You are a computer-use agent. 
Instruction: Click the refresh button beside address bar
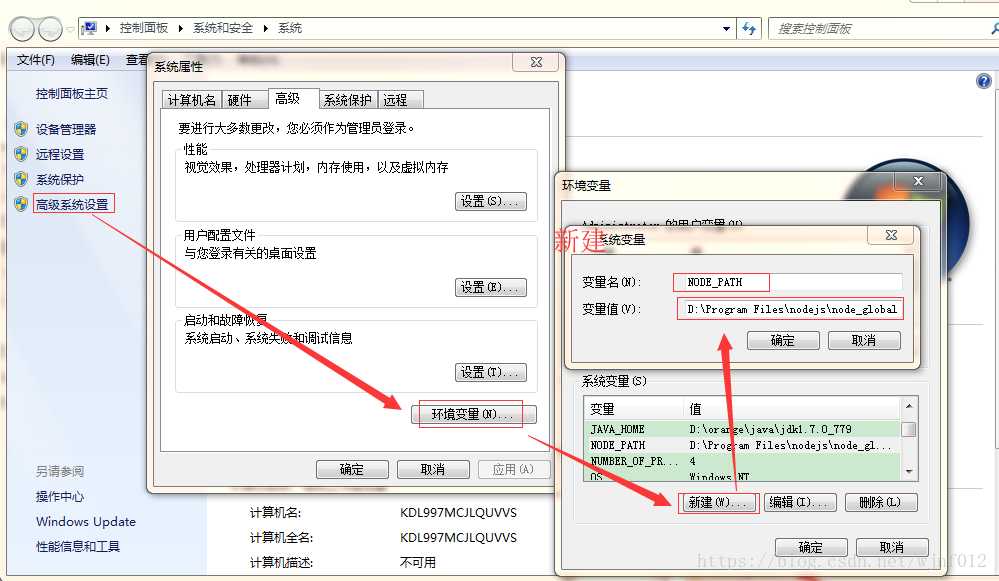(x=749, y=28)
